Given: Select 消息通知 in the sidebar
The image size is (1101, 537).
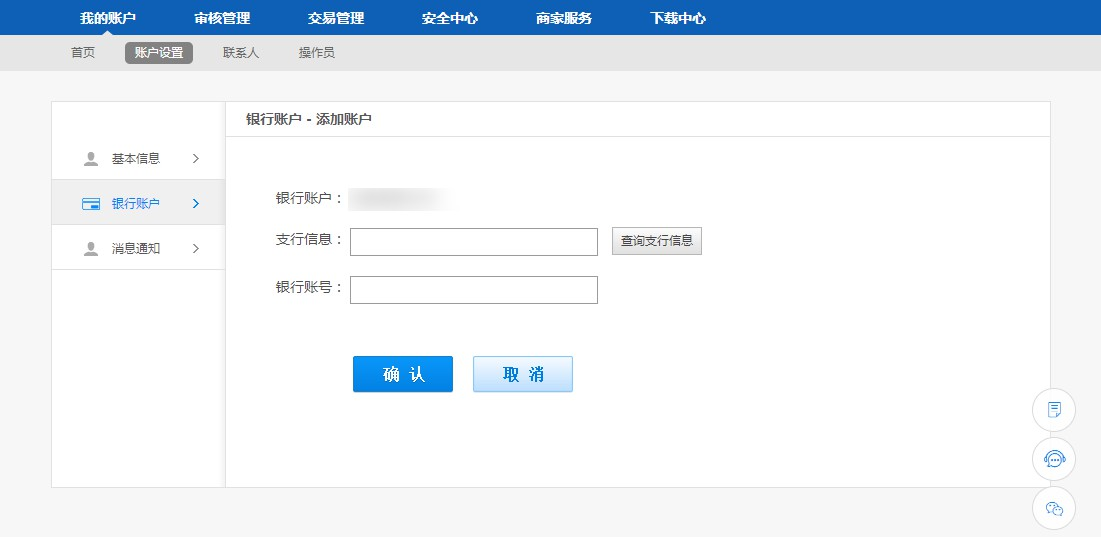Looking at the screenshot, I should (138, 248).
